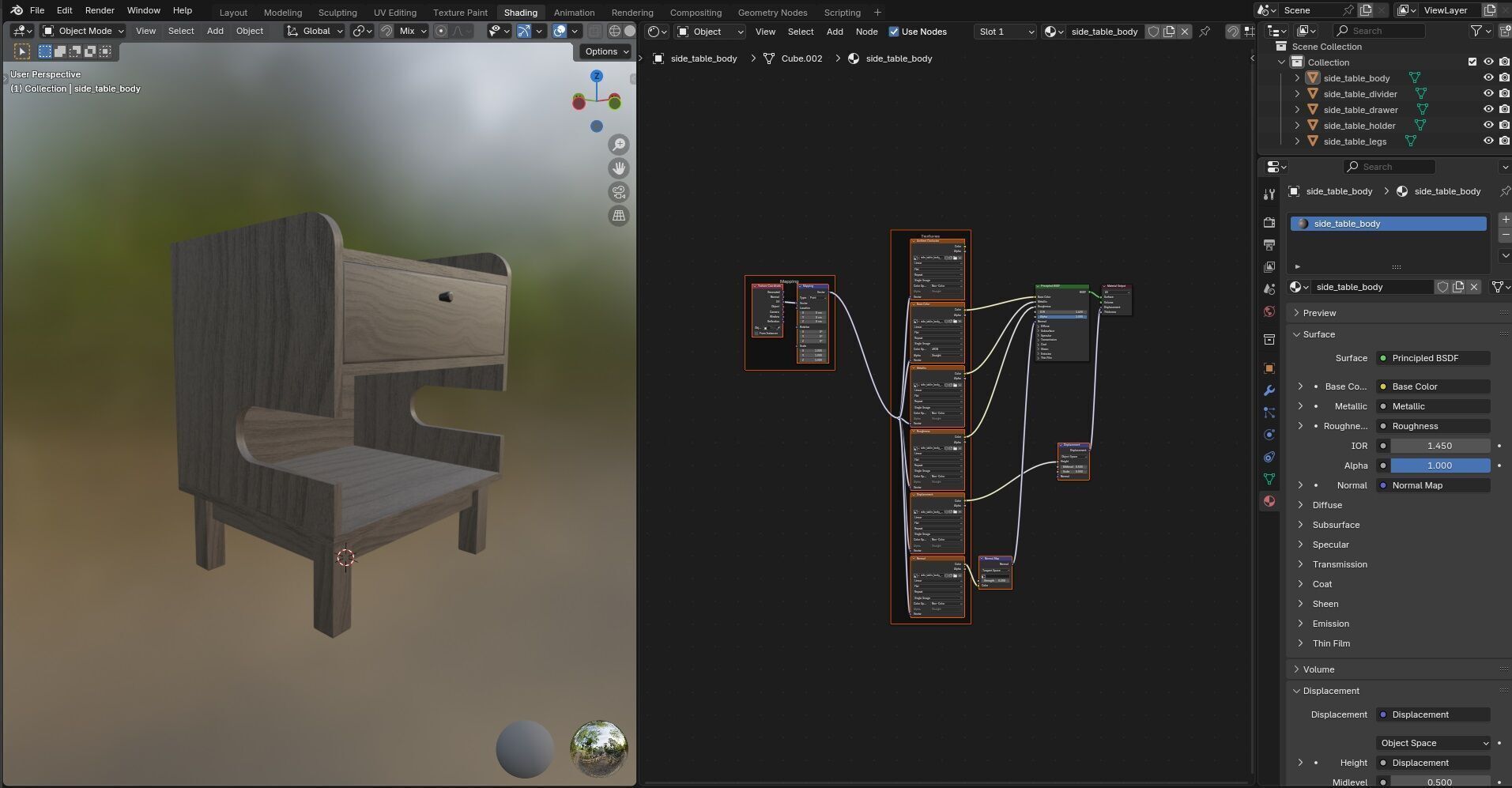Open the Slot 1 dropdown

click(1005, 32)
